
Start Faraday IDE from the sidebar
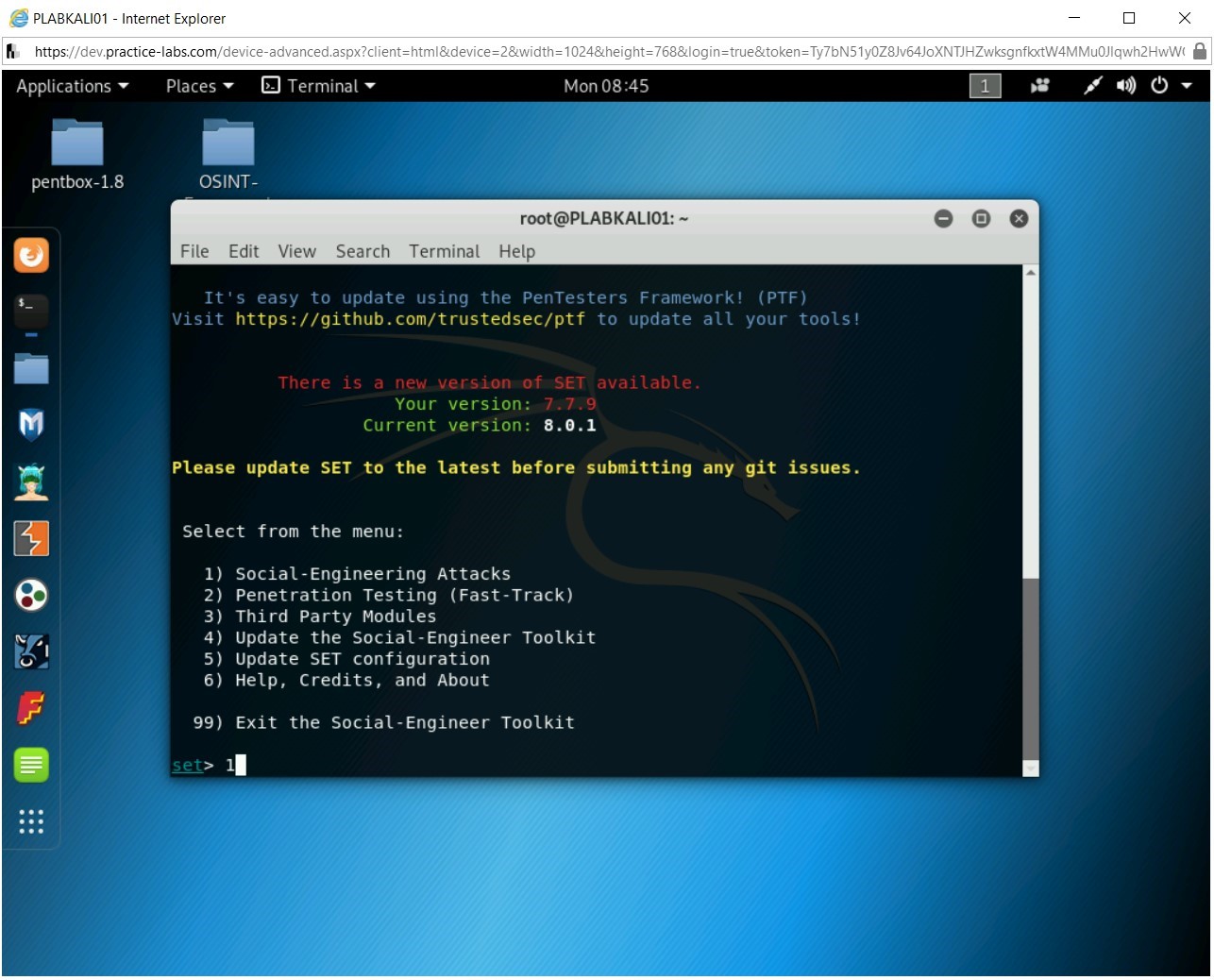tap(31, 708)
